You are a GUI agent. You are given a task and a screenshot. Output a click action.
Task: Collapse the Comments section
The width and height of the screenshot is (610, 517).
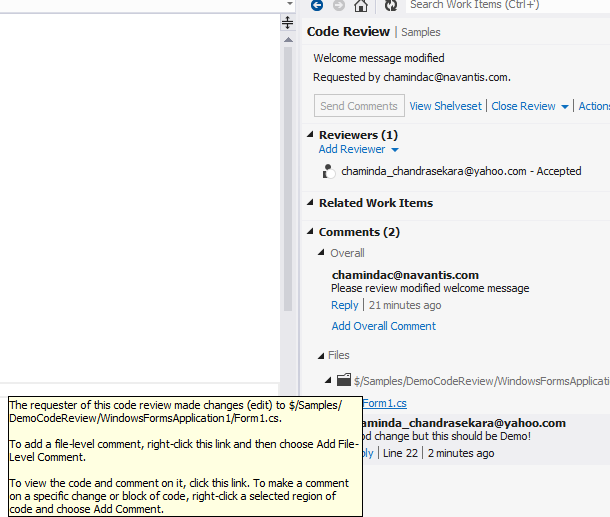click(310, 232)
